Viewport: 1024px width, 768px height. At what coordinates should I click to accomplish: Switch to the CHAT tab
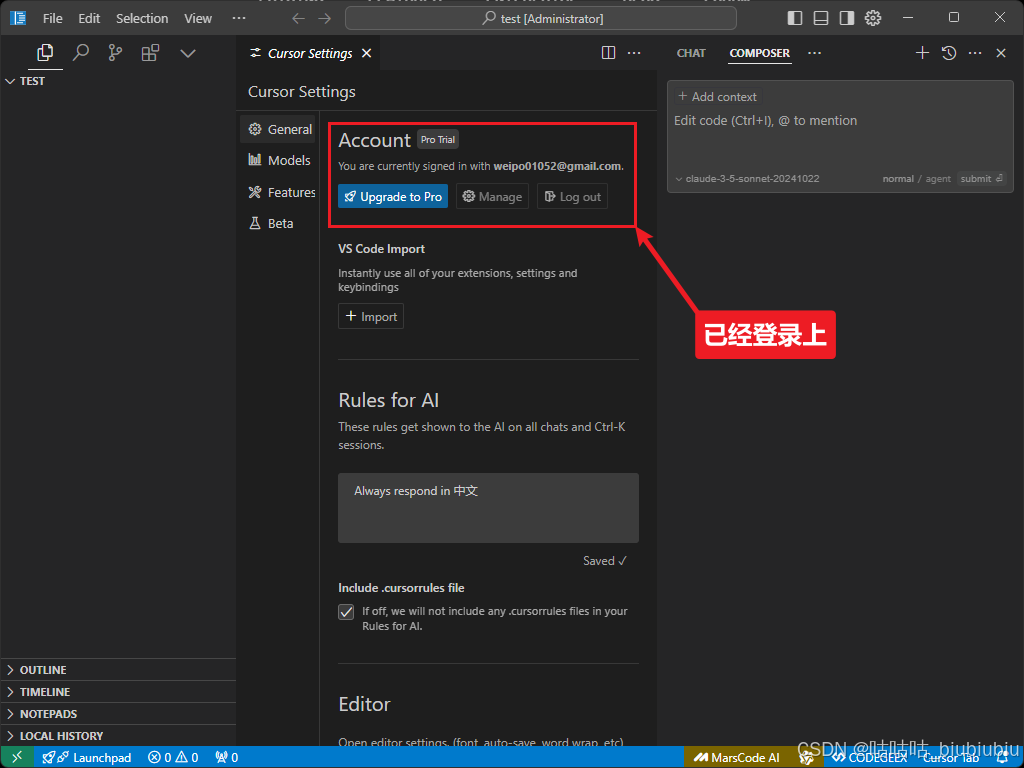coord(691,53)
